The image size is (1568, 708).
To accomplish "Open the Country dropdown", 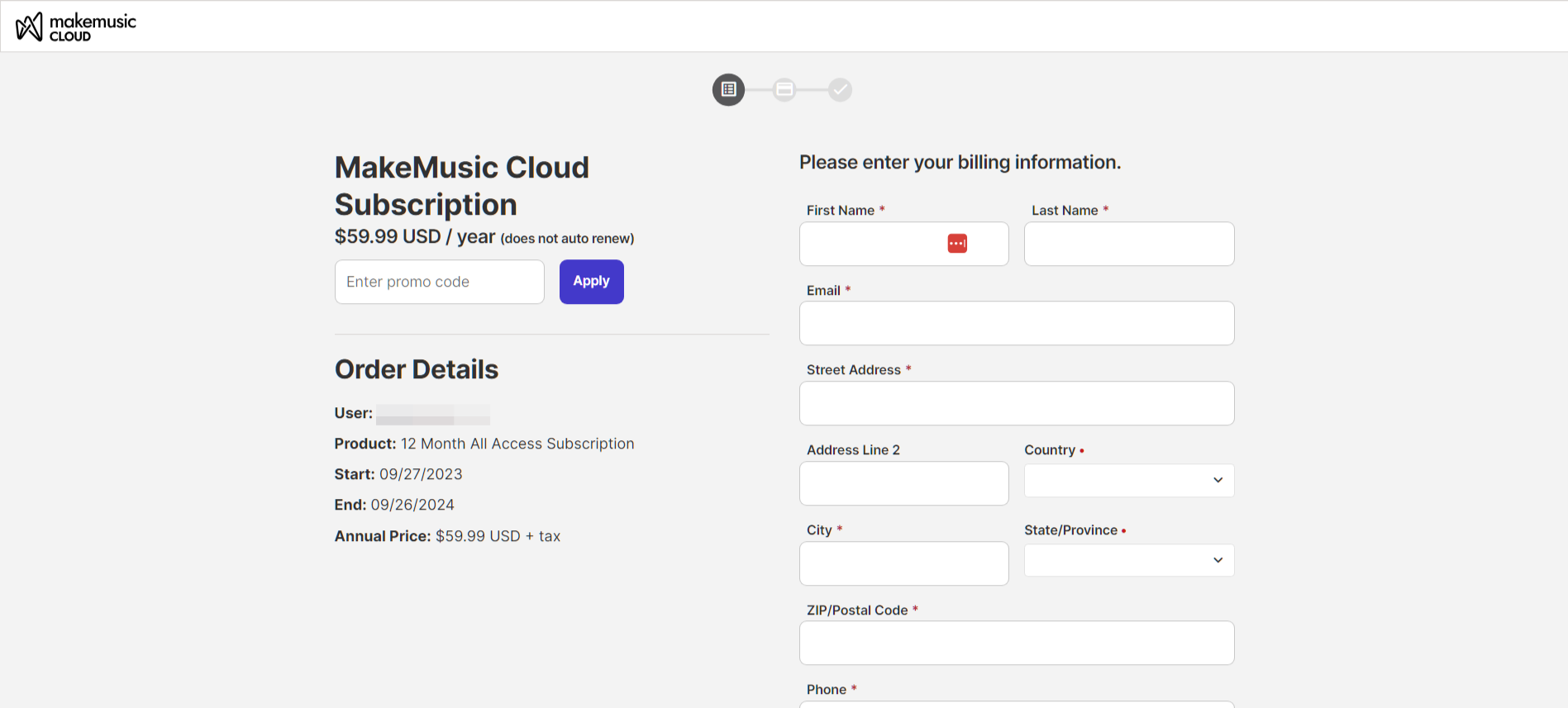I will 1128,481.
